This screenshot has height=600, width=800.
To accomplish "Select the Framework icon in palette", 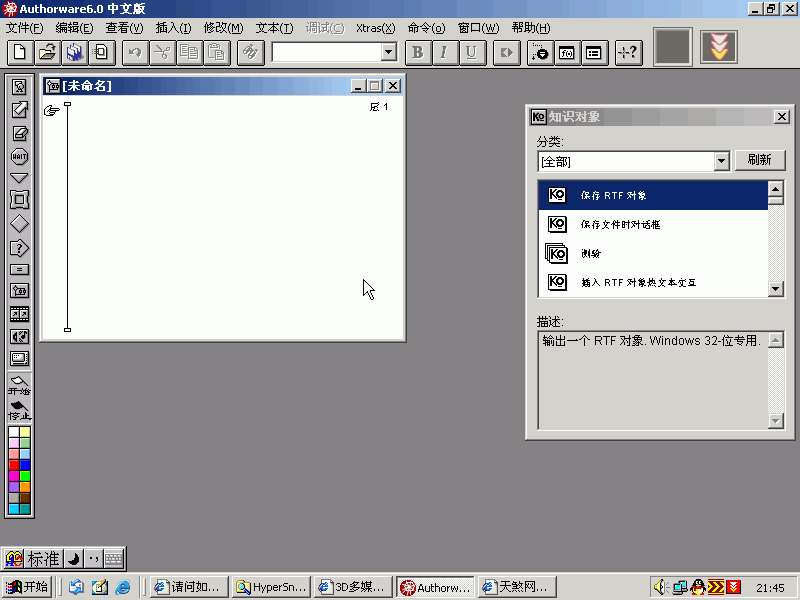I will click(x=19, y=200).
